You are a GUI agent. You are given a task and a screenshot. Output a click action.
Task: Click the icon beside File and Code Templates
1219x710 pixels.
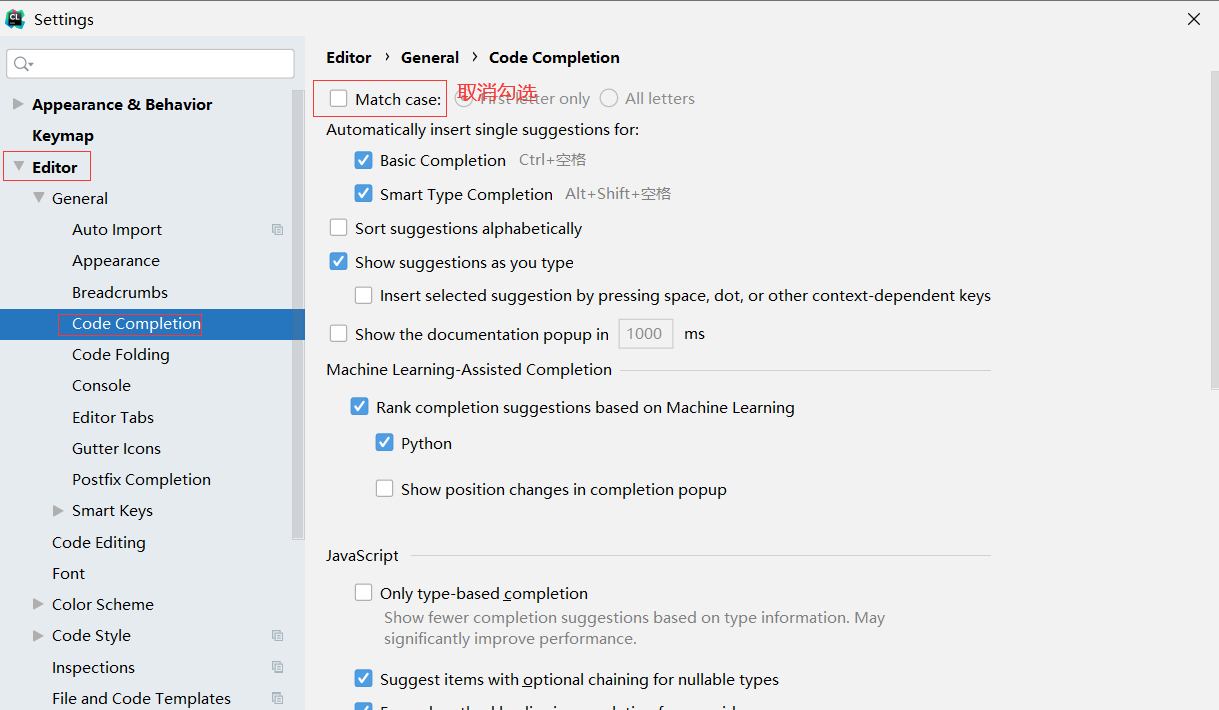click(278, 699)
